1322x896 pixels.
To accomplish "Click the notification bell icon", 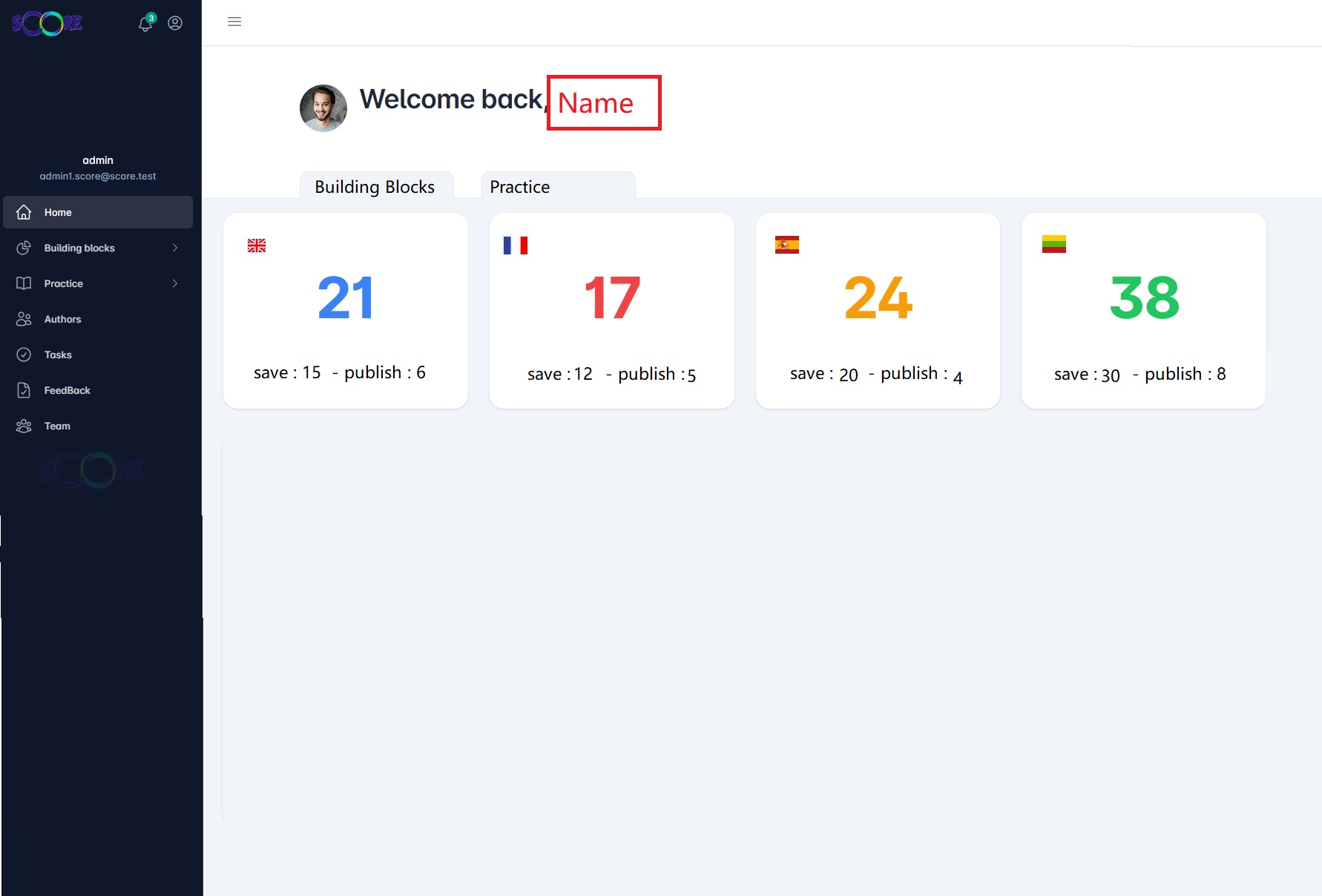I will pyautogui.click(x=145, y=24).
